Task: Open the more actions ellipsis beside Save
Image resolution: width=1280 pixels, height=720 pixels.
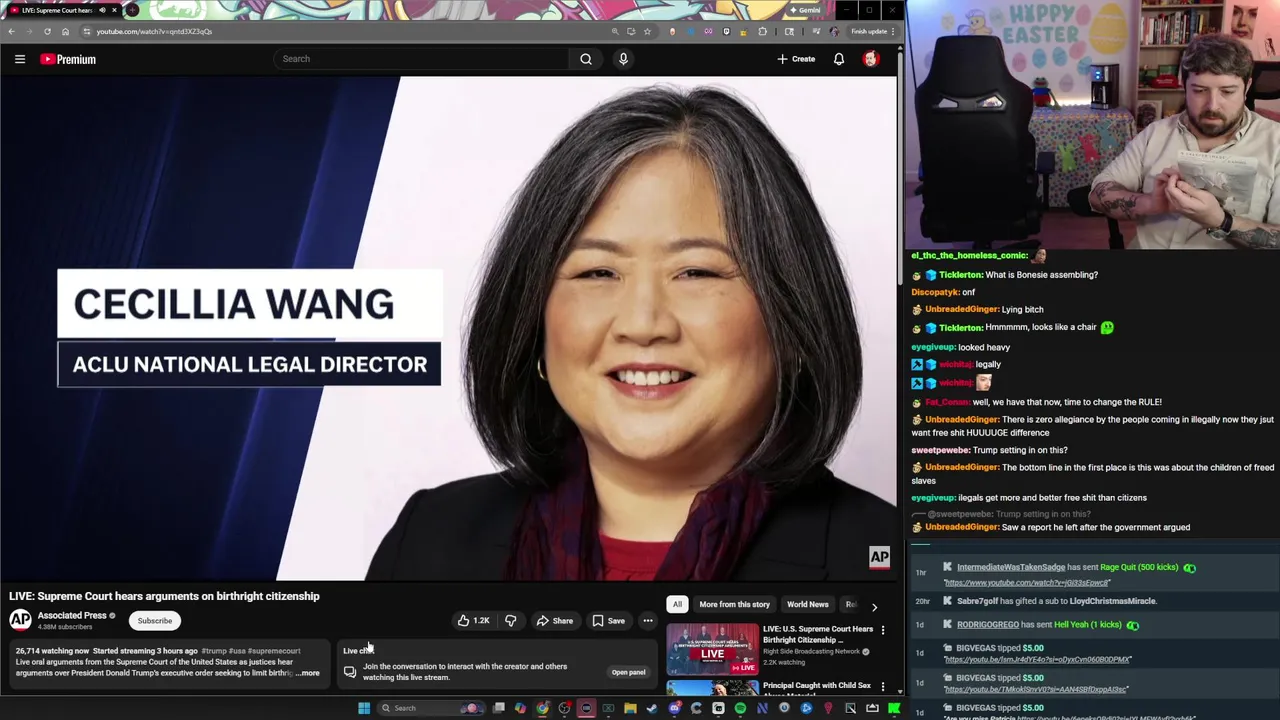Action: [x=648, y=621]
